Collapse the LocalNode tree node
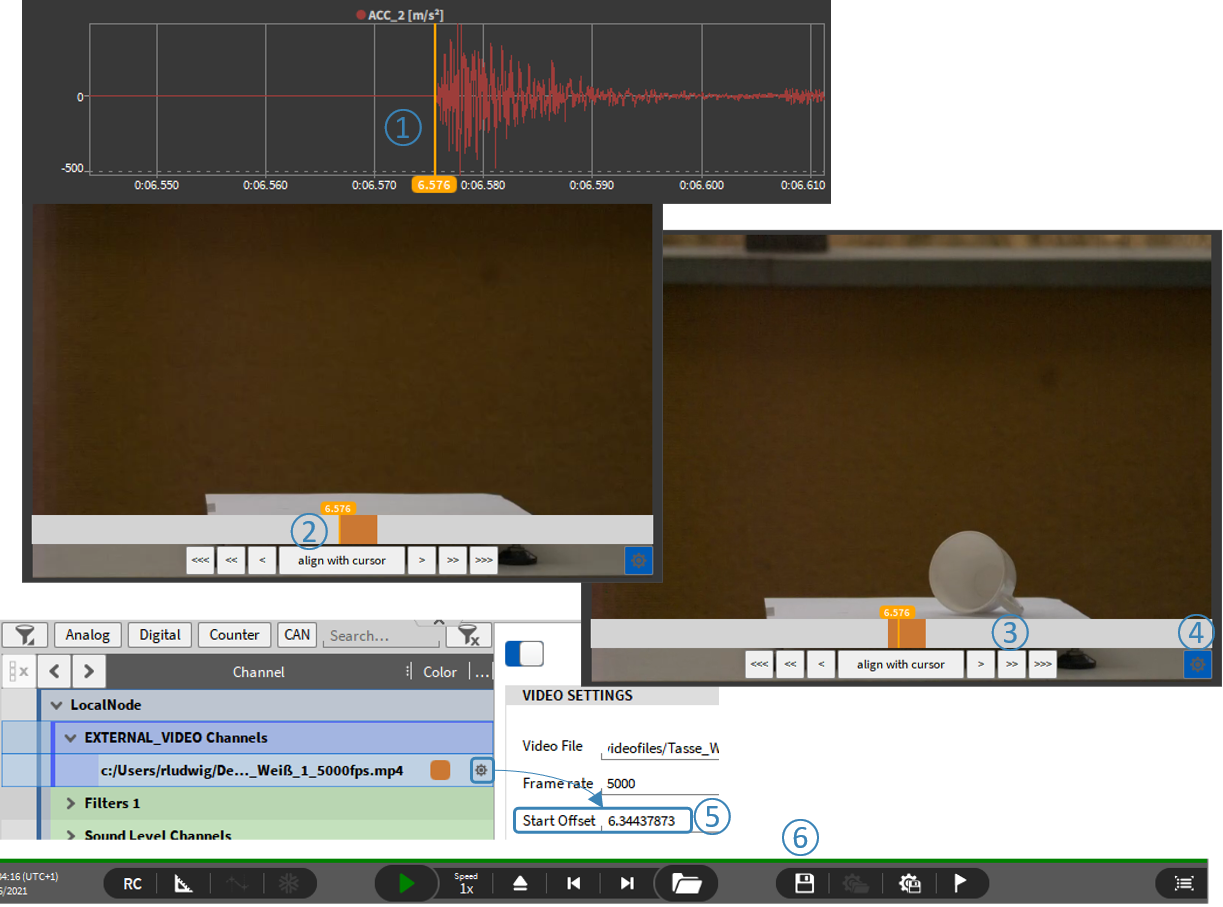This screenshot has width=1223, height=907. [x=57, y=705]
